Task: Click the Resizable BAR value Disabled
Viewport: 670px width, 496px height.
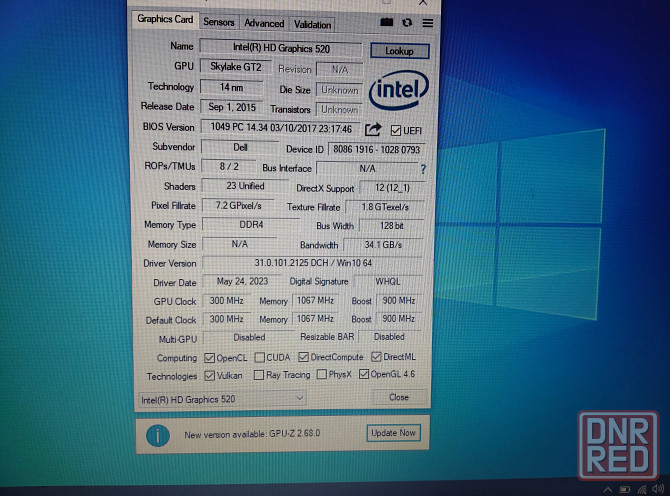Action: pyautogui.click(x=389, y=337)
